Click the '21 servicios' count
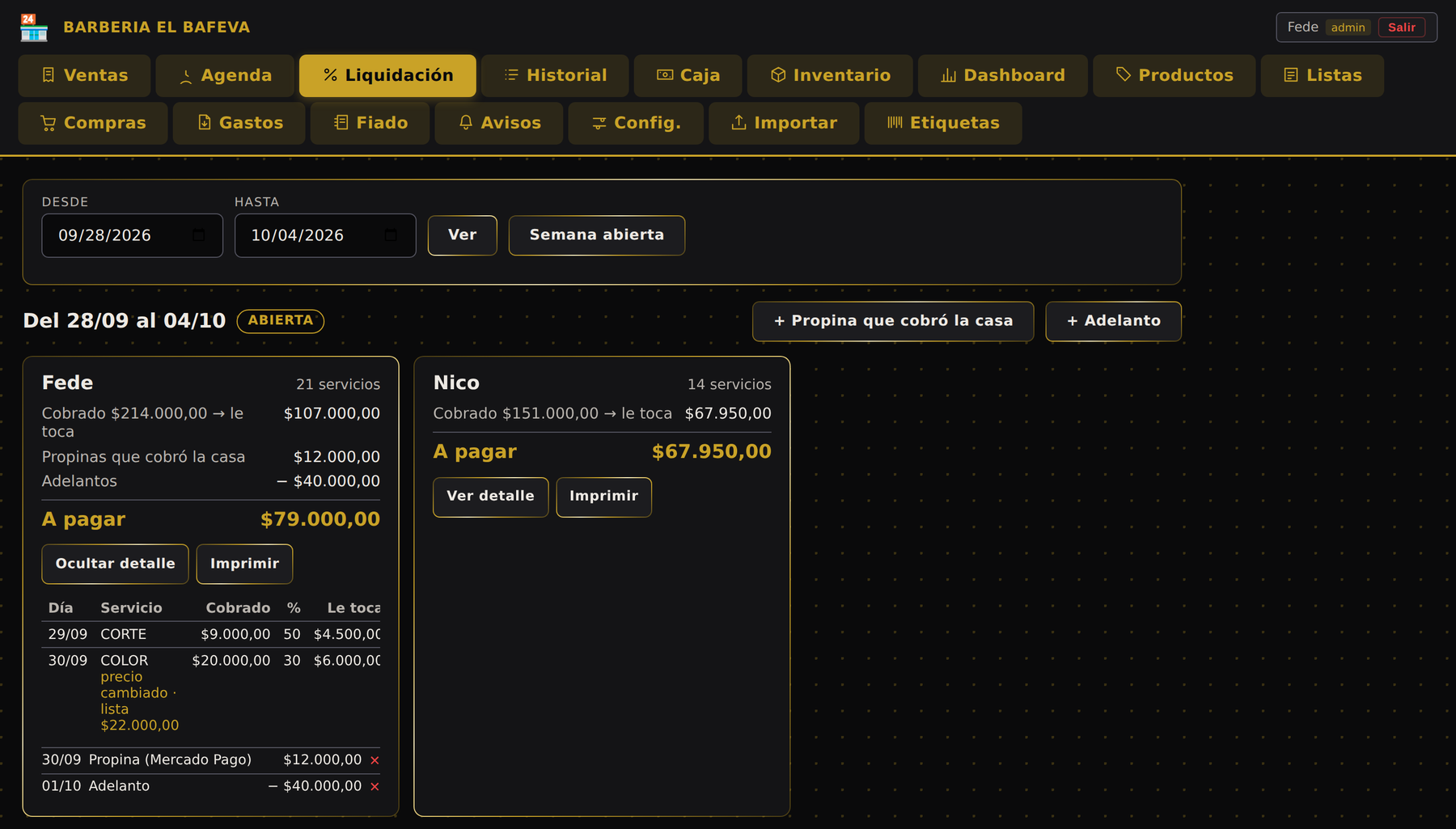The image size is (1456, 829). click(338, 385)
